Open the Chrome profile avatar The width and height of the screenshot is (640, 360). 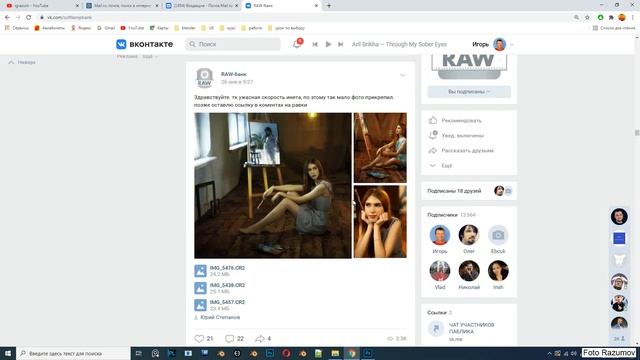pyautogui.click(x=622, y=18)
